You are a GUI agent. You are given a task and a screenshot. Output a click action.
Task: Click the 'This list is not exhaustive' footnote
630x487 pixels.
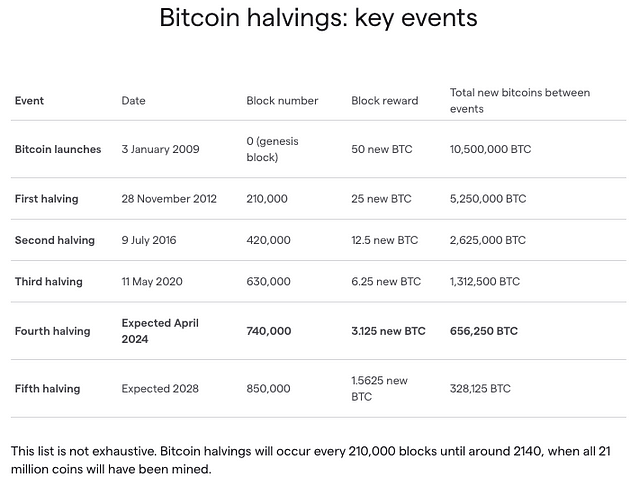310,460
